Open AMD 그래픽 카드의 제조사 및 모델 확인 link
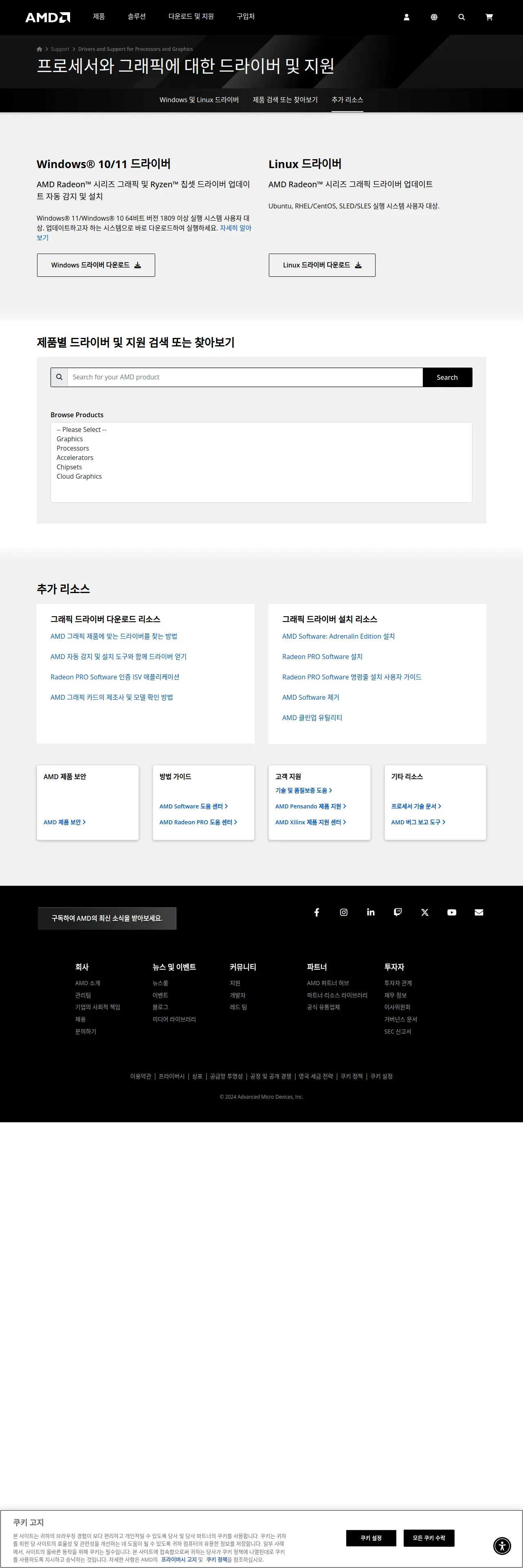The height and width of the screenshot is (1568, 523). [x=112, y=697]
